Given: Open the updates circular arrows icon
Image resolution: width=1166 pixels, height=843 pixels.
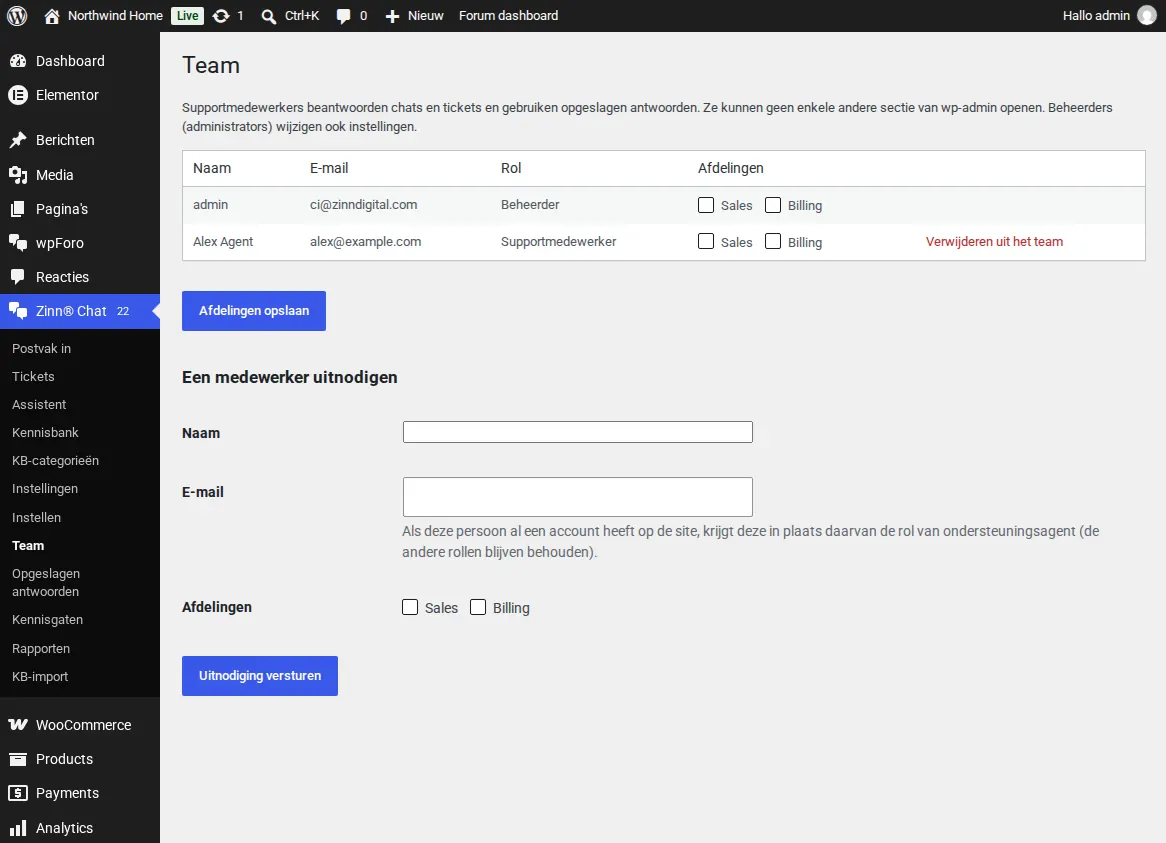Looking at the screenshot, I should [221, 16].
